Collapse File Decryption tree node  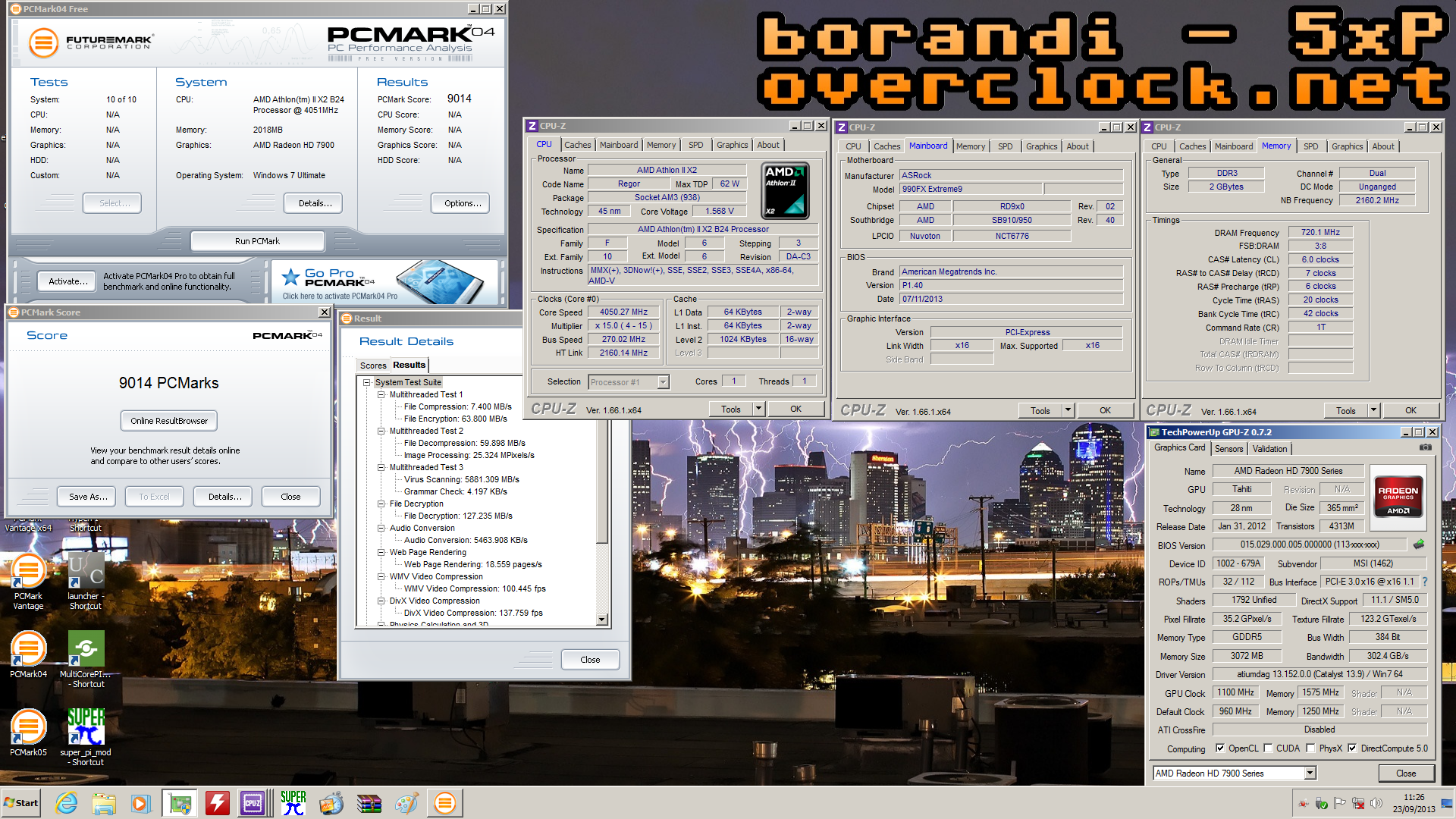381,504
